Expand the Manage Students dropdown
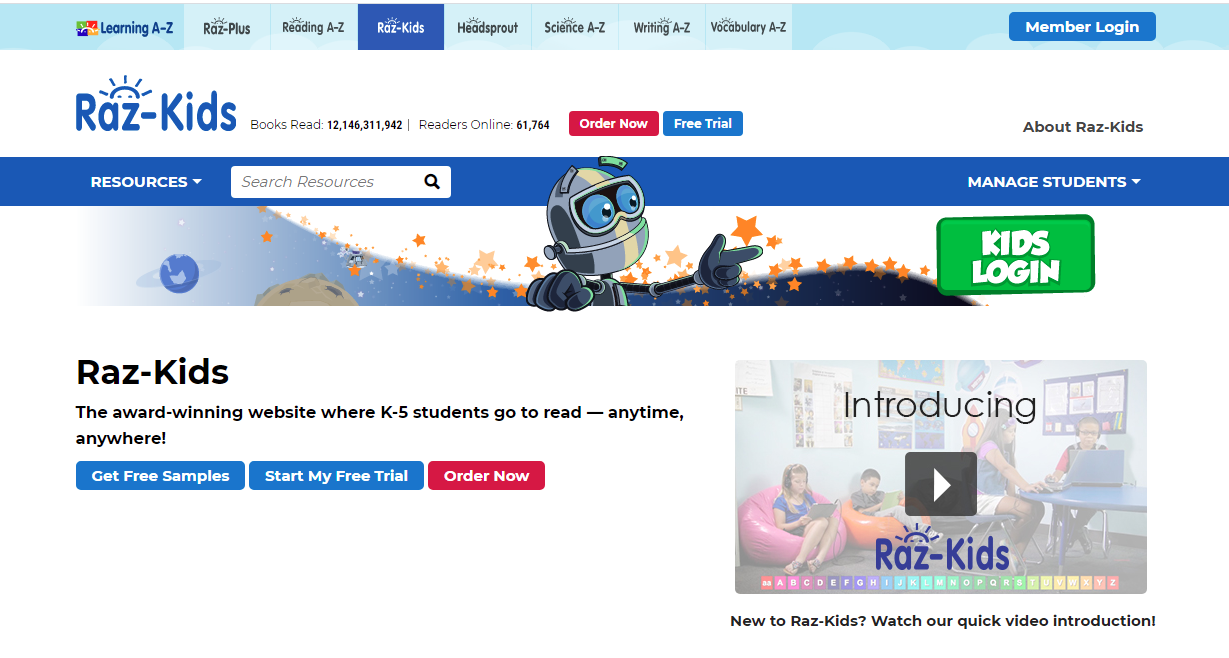1229x658 pixels. pos(1054,182)
